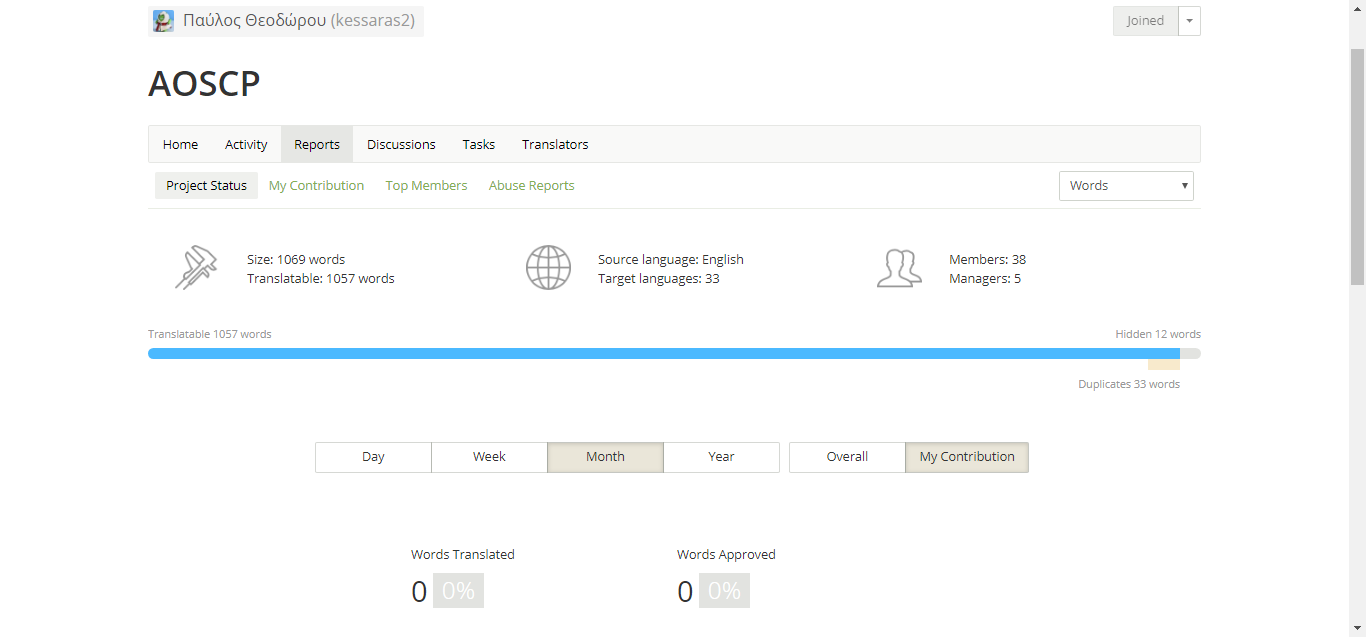This screenshot has height=637, width=1366.
Task: Click the 'Size: 1069 words' text
Action: click(x=296, y=259)
